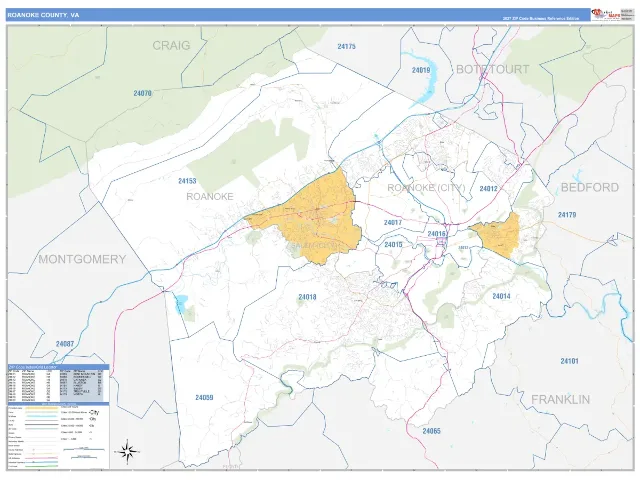Select the BOTETOURT county label
The width and height of the screenshot is (640, 480).
pyautogui.click(x=492, y=69)
